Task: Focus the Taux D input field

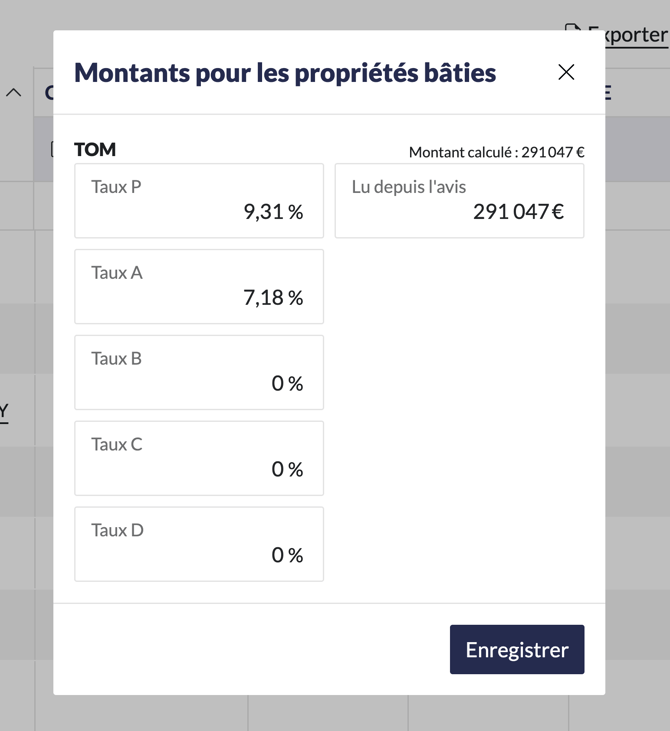Action: pos(199,545)
